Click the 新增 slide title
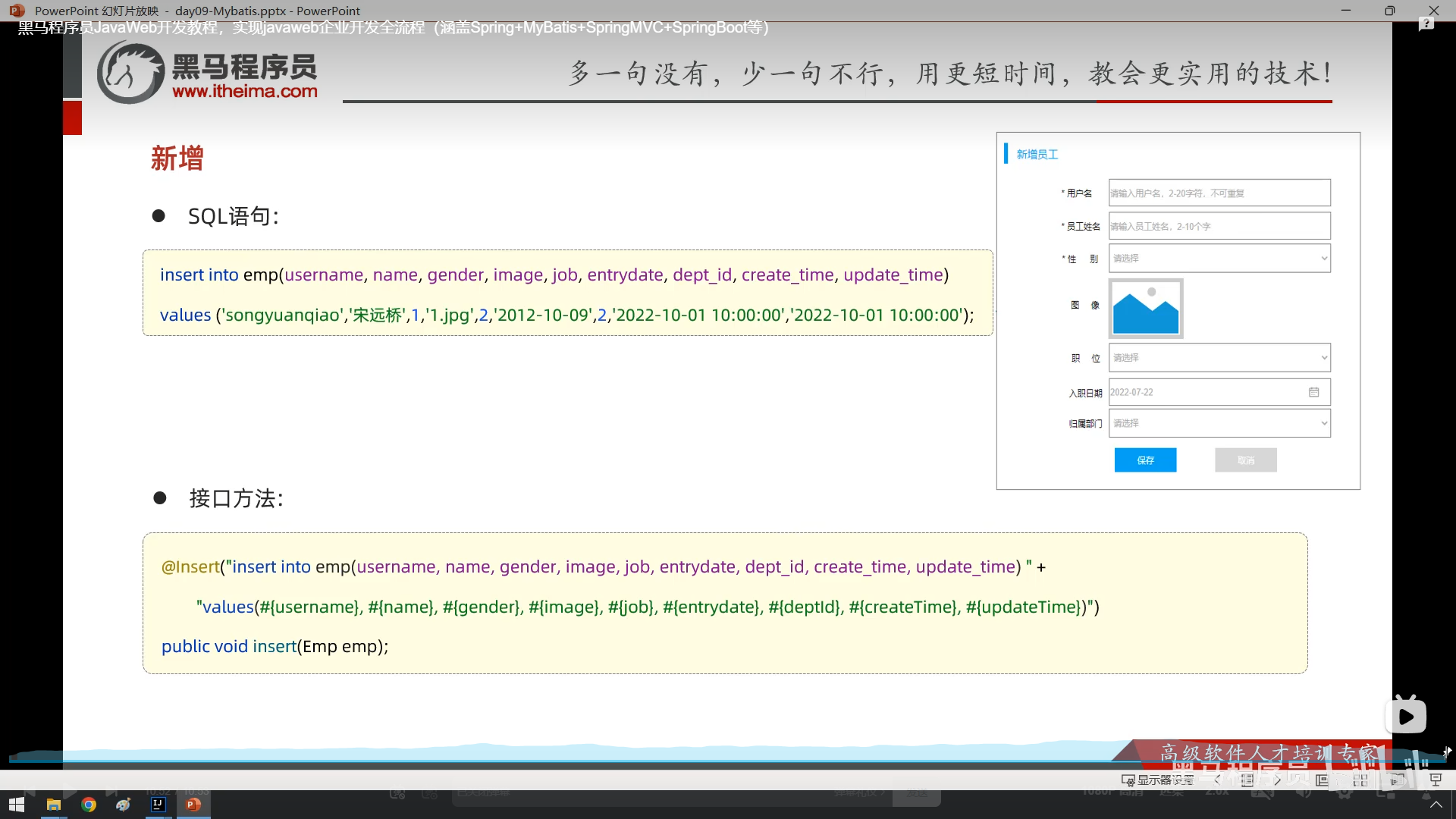 177,158
